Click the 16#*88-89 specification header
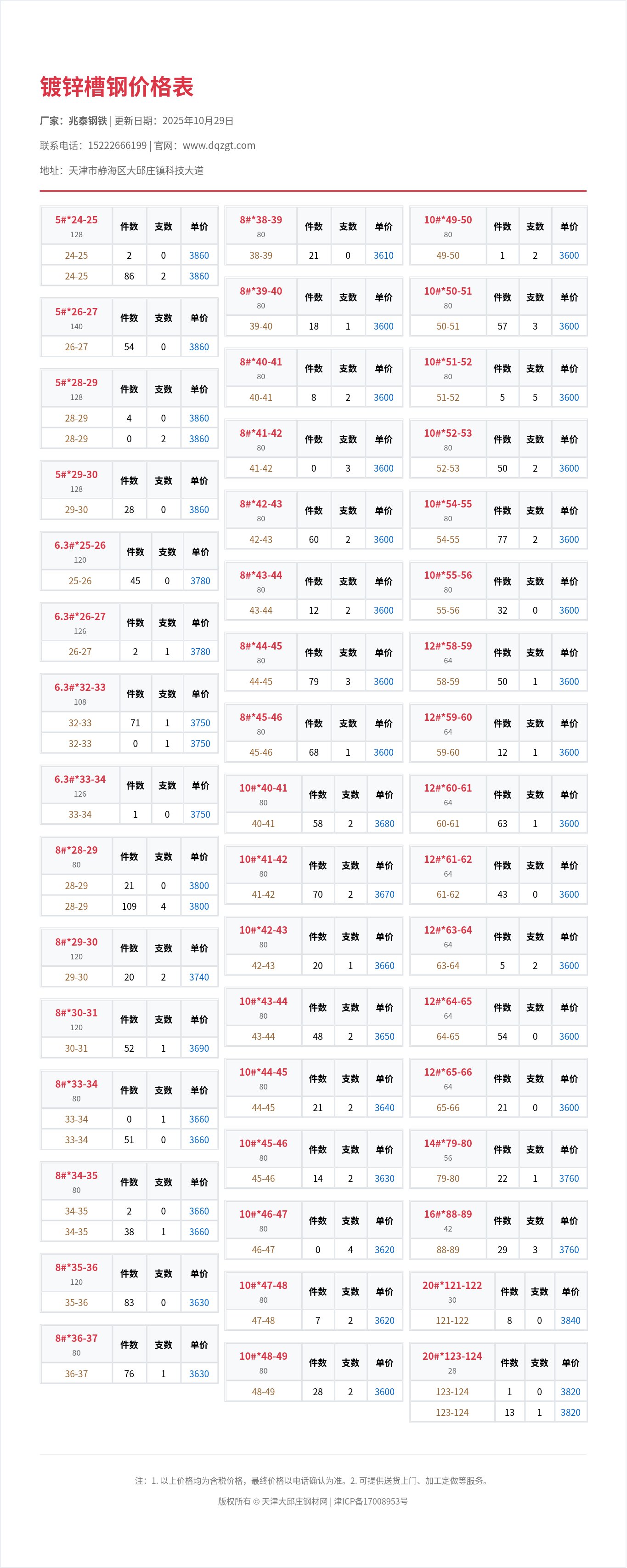Viewport: 627px width, 1568px height. [x=447, y=1214]
